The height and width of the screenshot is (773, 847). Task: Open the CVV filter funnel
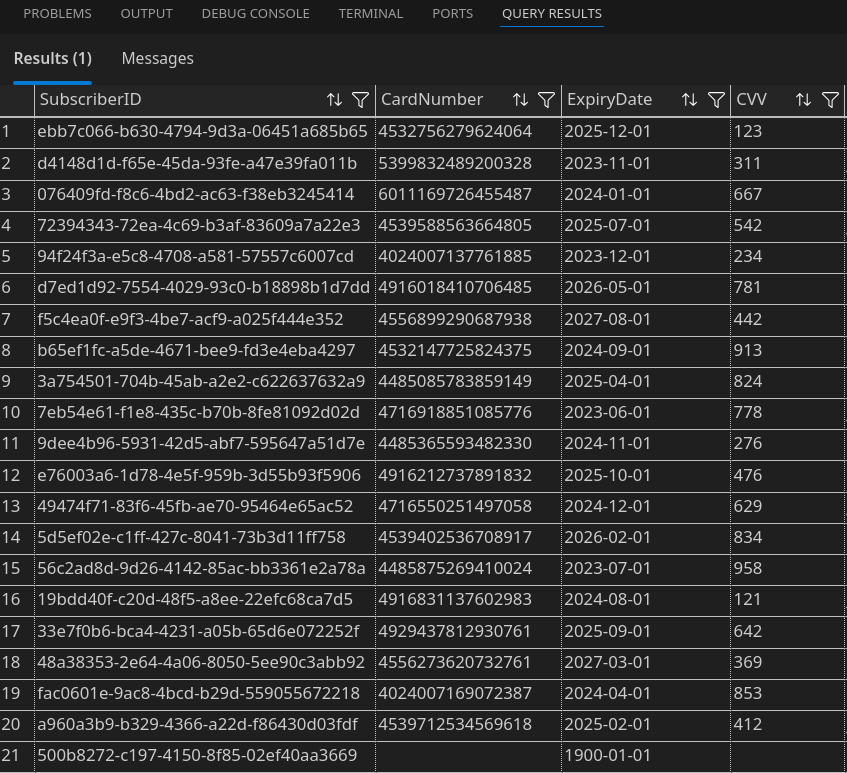pos(831,99)
